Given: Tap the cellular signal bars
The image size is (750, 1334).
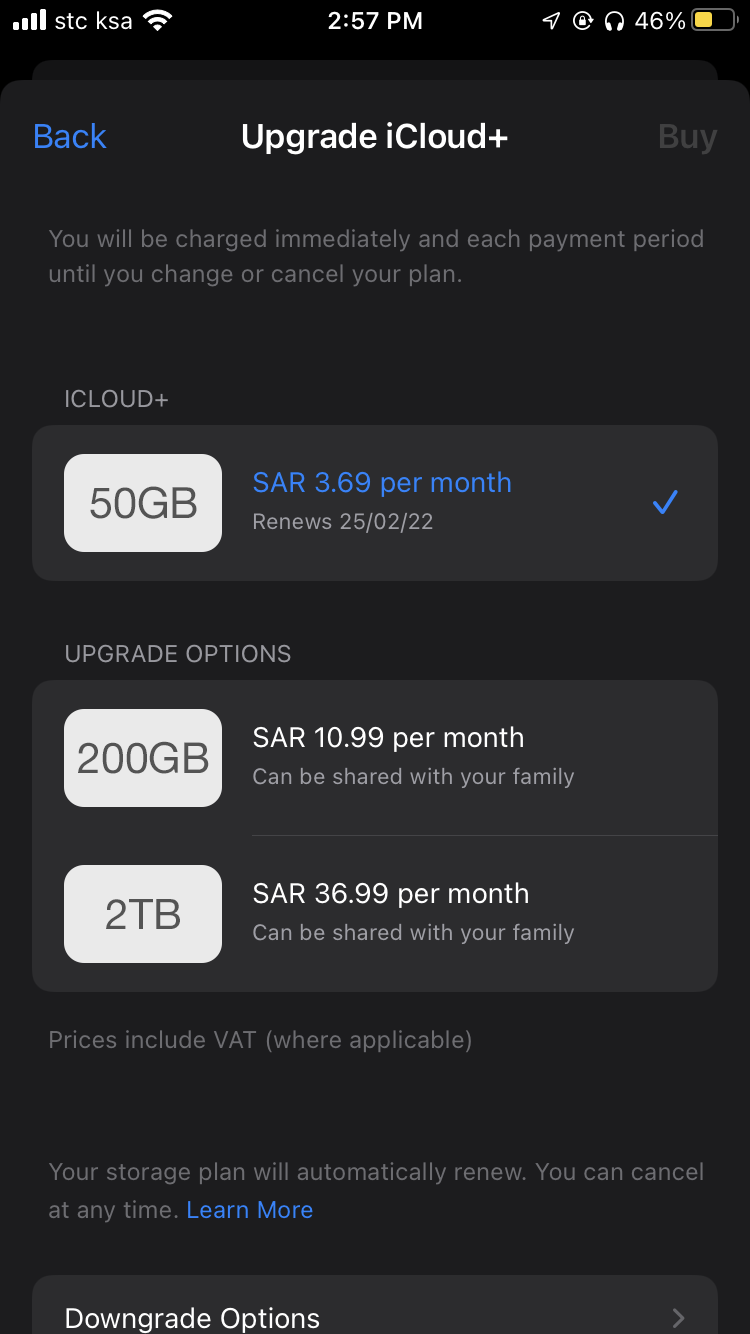Looking at the screenshot, I should click(x=30, y=21).
